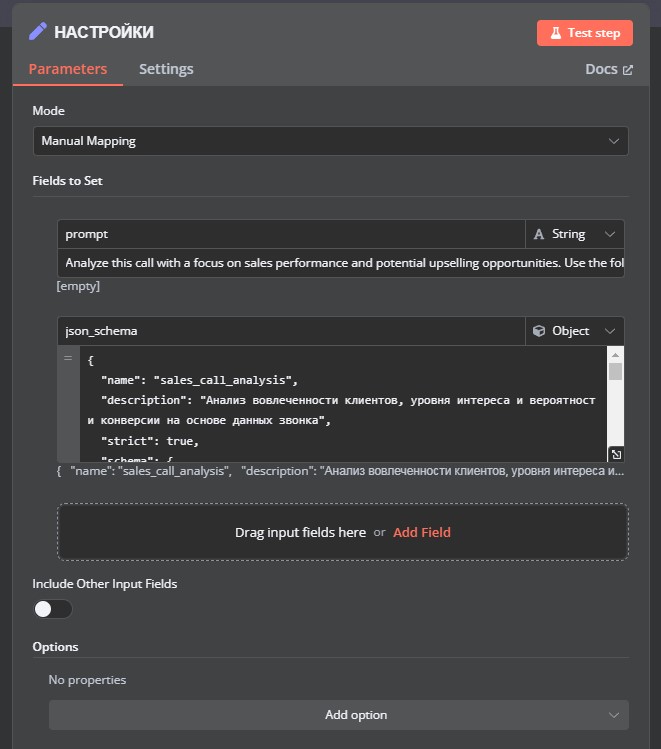Open the Add option dropdown
The width and height of the screenshot is (661, 749).
pos(339,715)
